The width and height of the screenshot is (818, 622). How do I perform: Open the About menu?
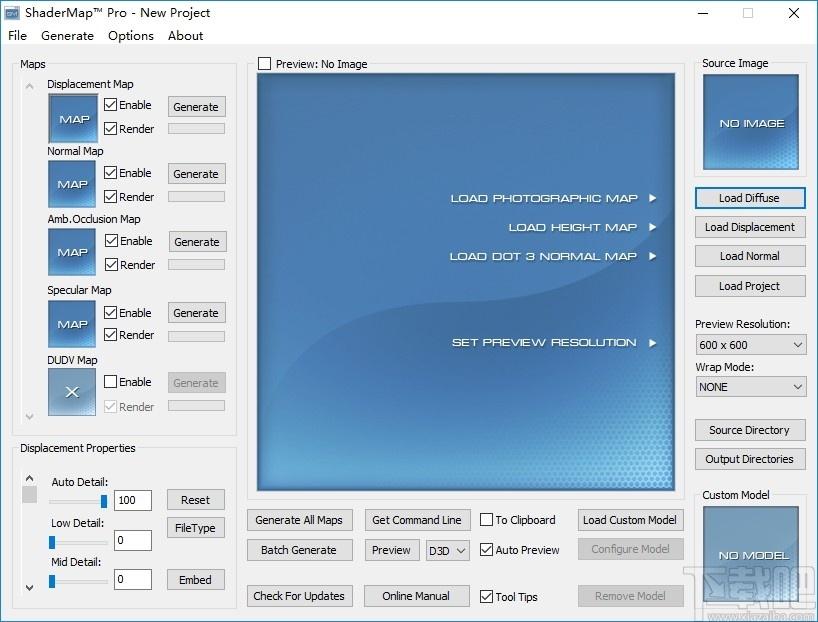pos(185,35)
